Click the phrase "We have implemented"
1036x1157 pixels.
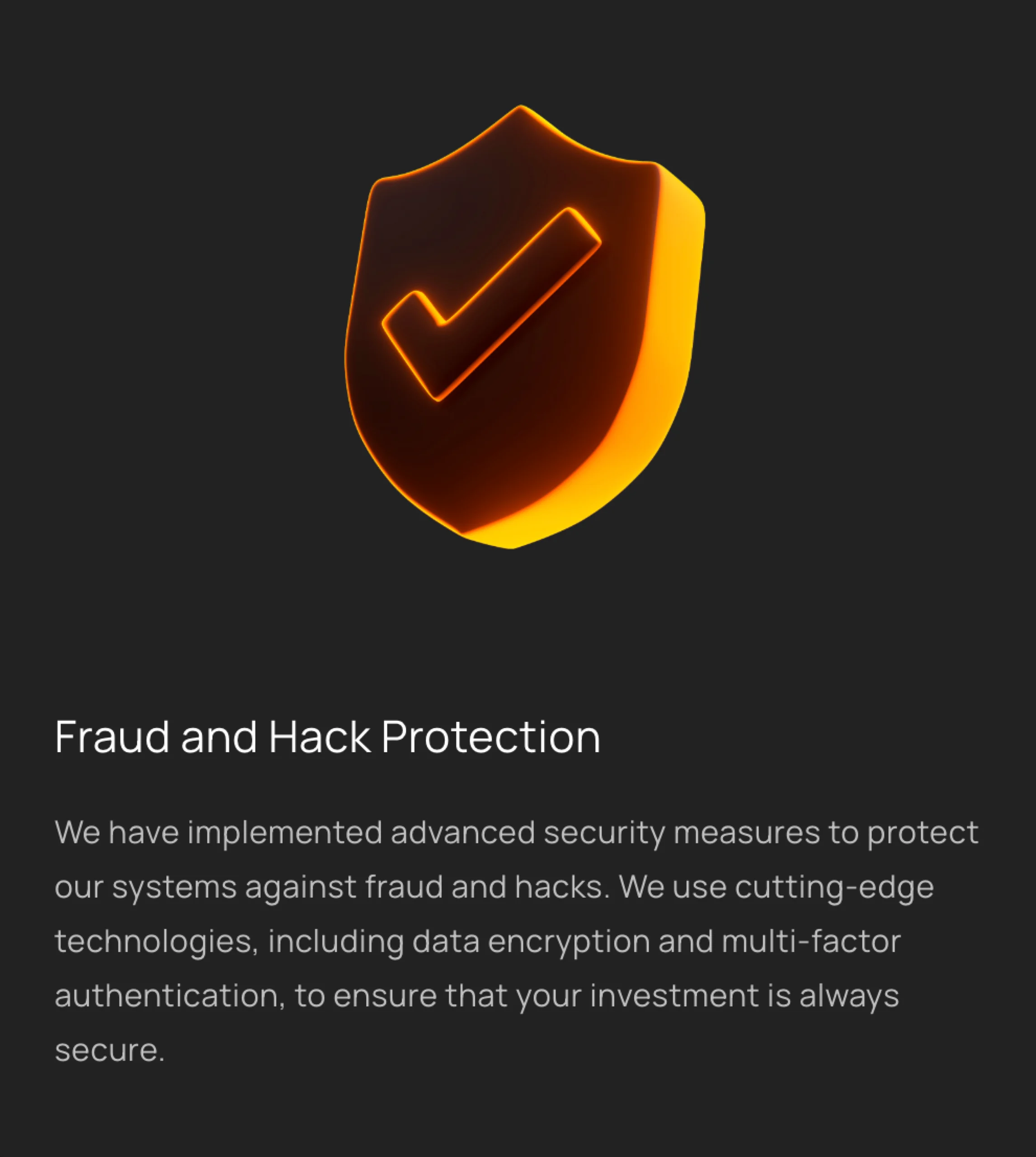(218, 832)
